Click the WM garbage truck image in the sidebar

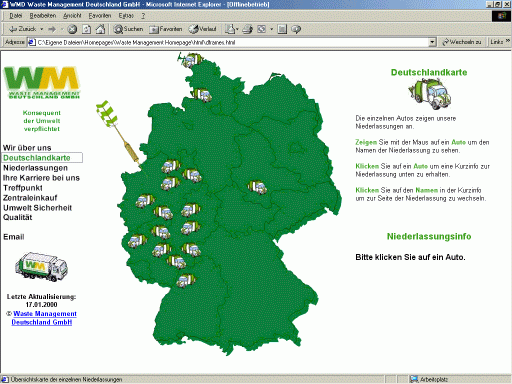41,267
